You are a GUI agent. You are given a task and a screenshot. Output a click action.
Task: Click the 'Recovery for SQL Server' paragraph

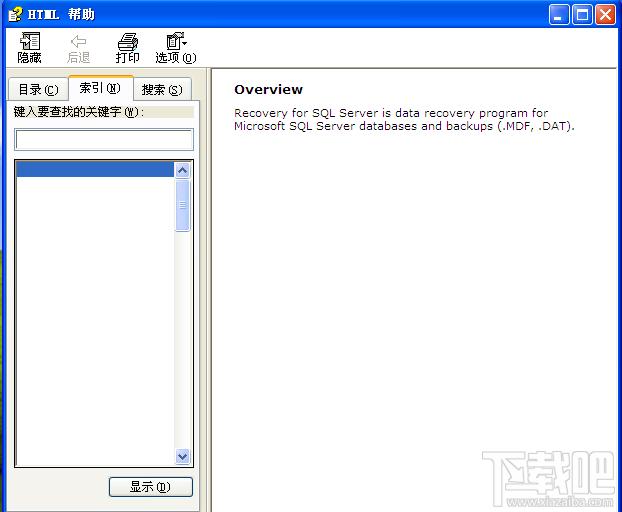tap(404, 119)
